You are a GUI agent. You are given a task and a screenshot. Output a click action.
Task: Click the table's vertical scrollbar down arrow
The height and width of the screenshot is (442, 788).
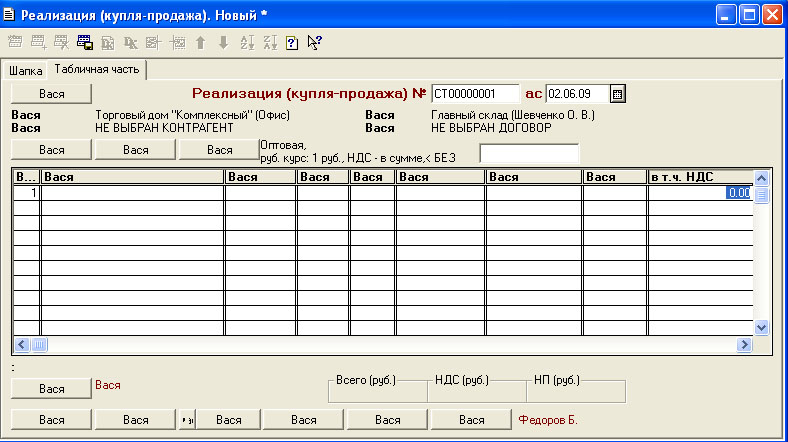pyautogui.click(x=760, y=327)
